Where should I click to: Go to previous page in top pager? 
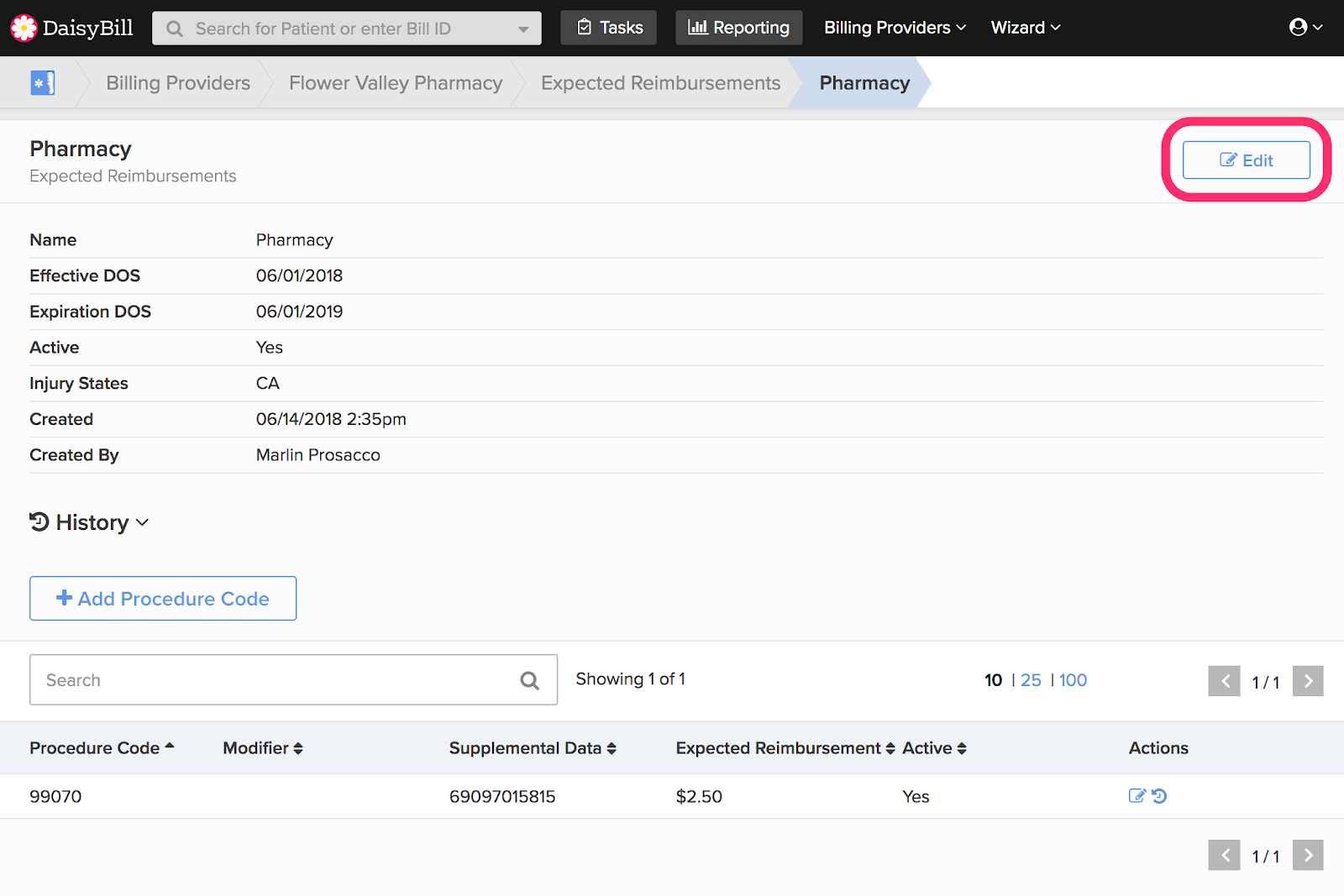pyautogui.click(x=1225, y=681)
